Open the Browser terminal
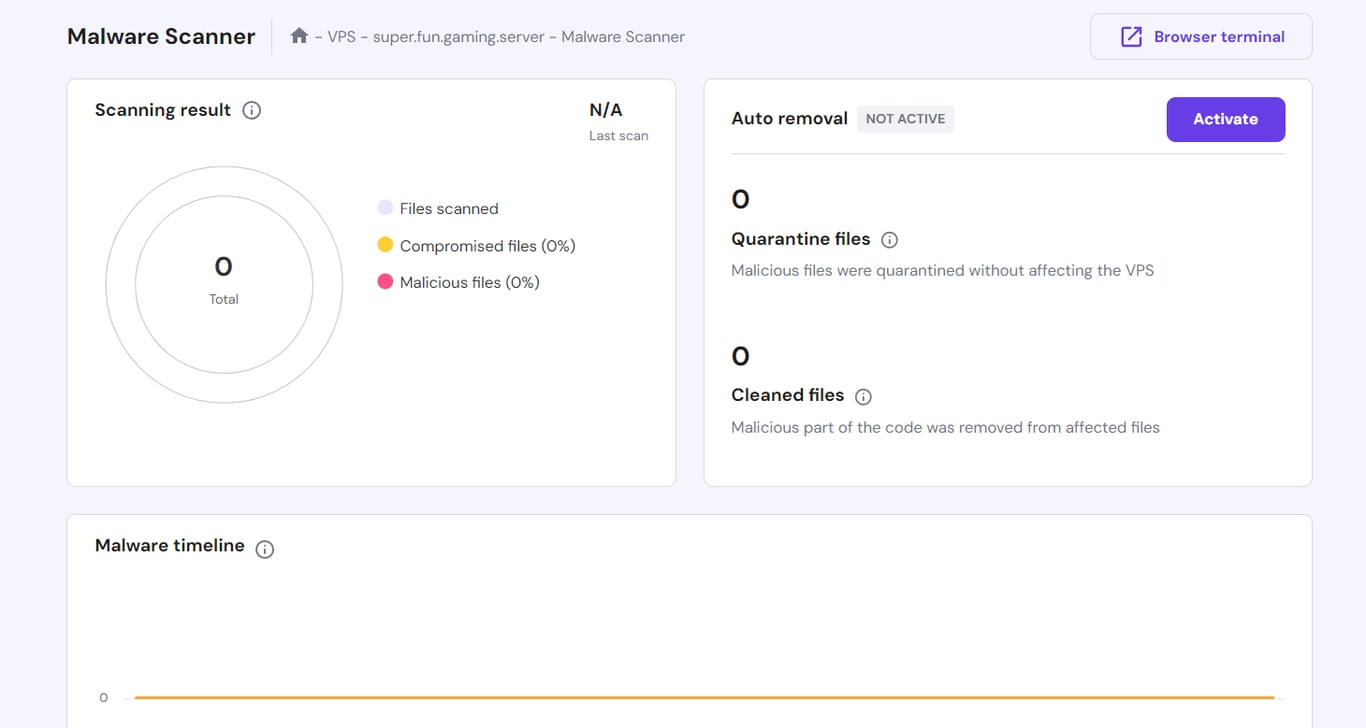The image size is (1366, 728). click(x=1200, y=35)
